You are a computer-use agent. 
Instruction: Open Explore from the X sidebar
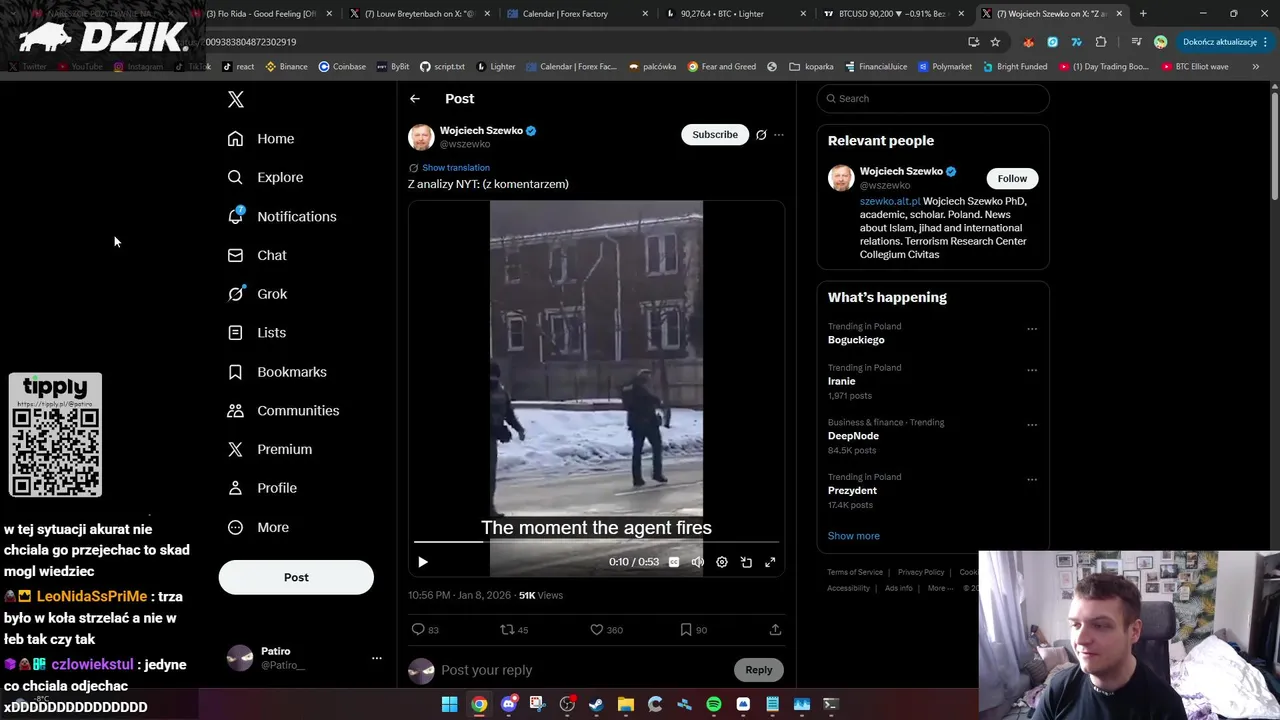(x=265, y=177)
